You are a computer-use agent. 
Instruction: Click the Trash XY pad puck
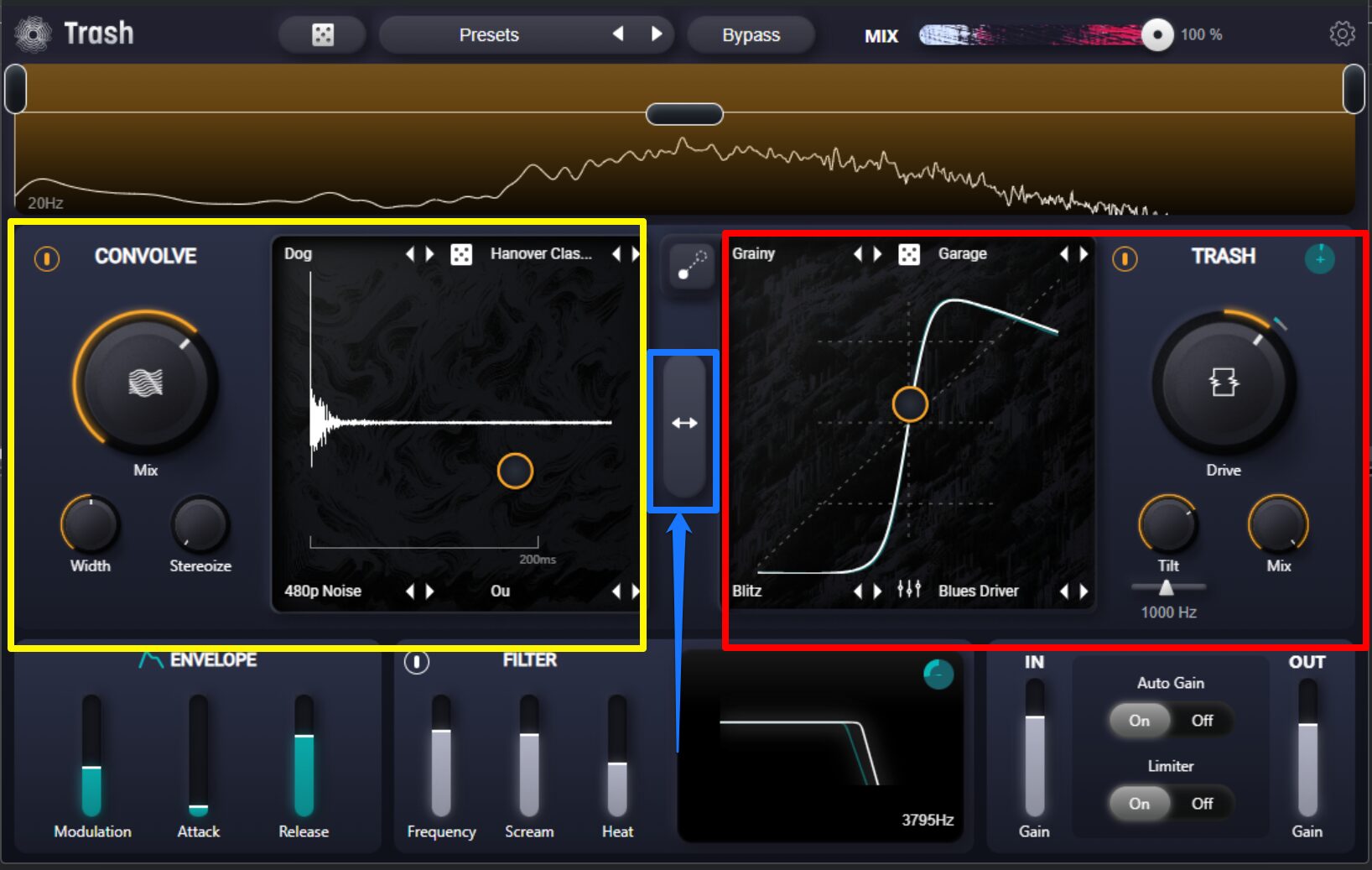click(910, 404)
